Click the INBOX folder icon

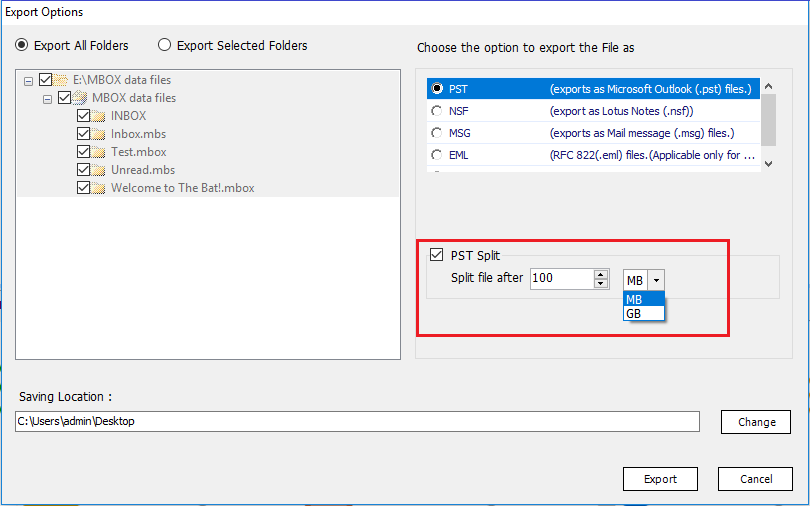coord(98,116)
